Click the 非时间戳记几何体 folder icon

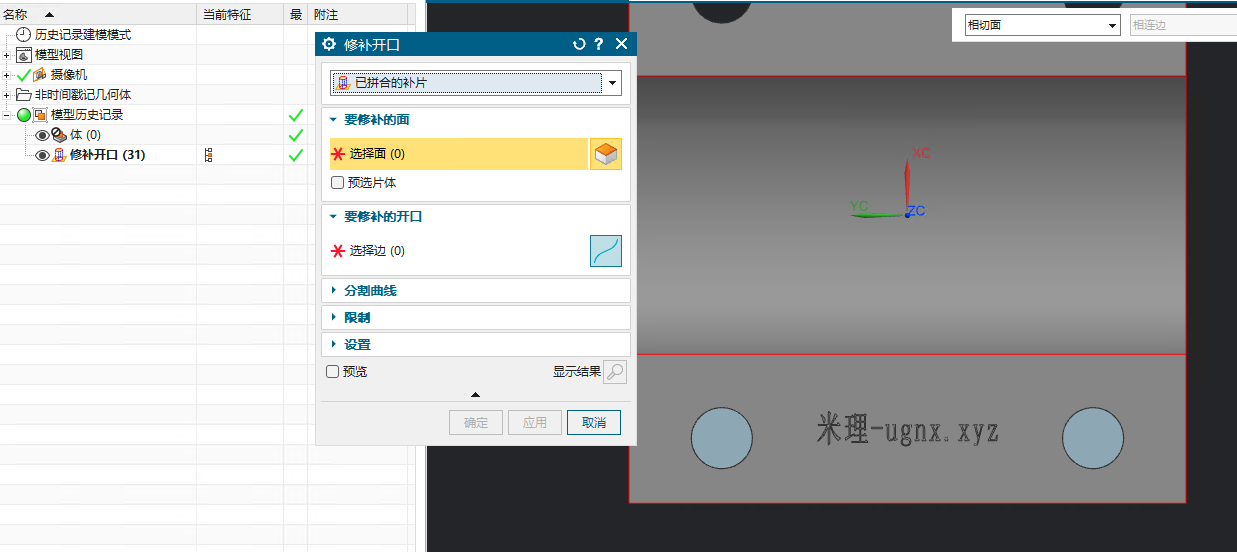click(x=24, y=95)
